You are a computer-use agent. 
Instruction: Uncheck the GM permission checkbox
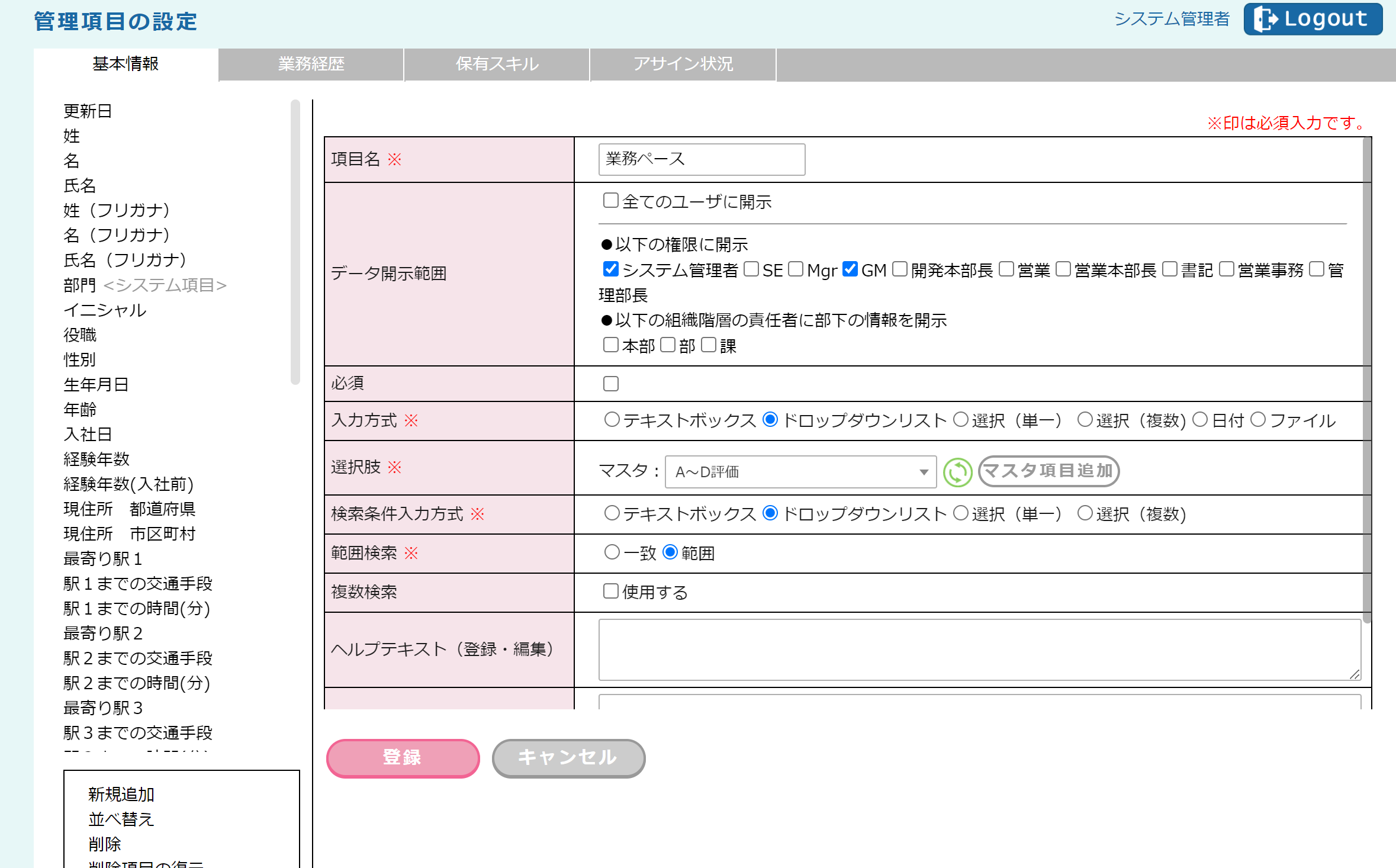[x=850, y=269]
